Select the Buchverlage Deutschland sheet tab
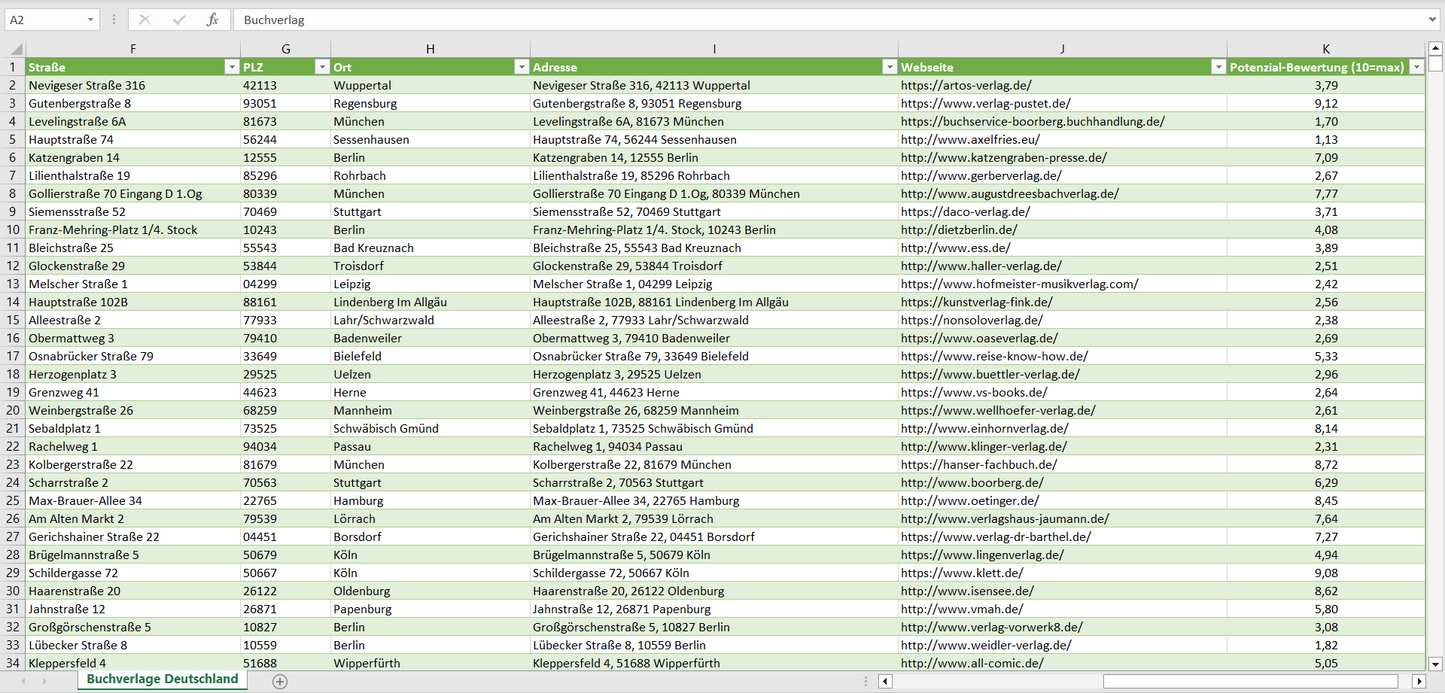Viewport: 1445px width, 693px height. 162,679
